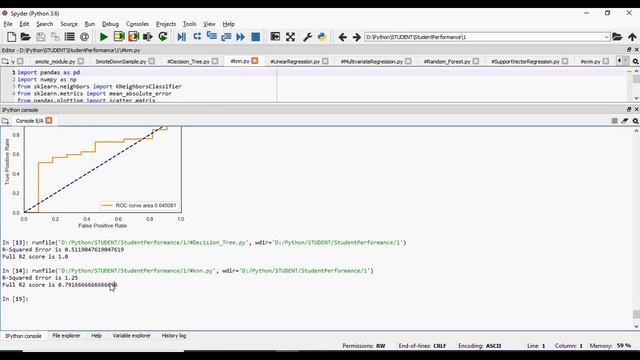Close the #knn.py editor tab
Viewport: 640px width, 360px height.
[255, 61]
